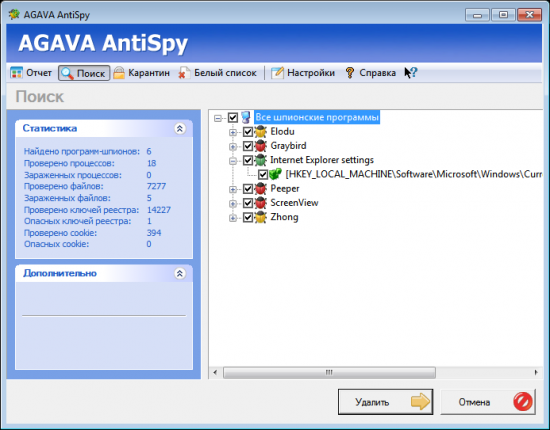Image resolution: width=550 pixels, height=430 pixels.
Task: Minimize the AGAVA AntiSpy window
Action: [477, 15]
